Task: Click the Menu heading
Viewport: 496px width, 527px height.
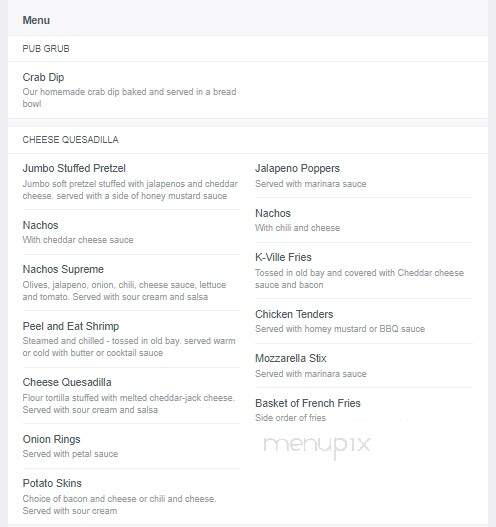Action: [36, 20]
